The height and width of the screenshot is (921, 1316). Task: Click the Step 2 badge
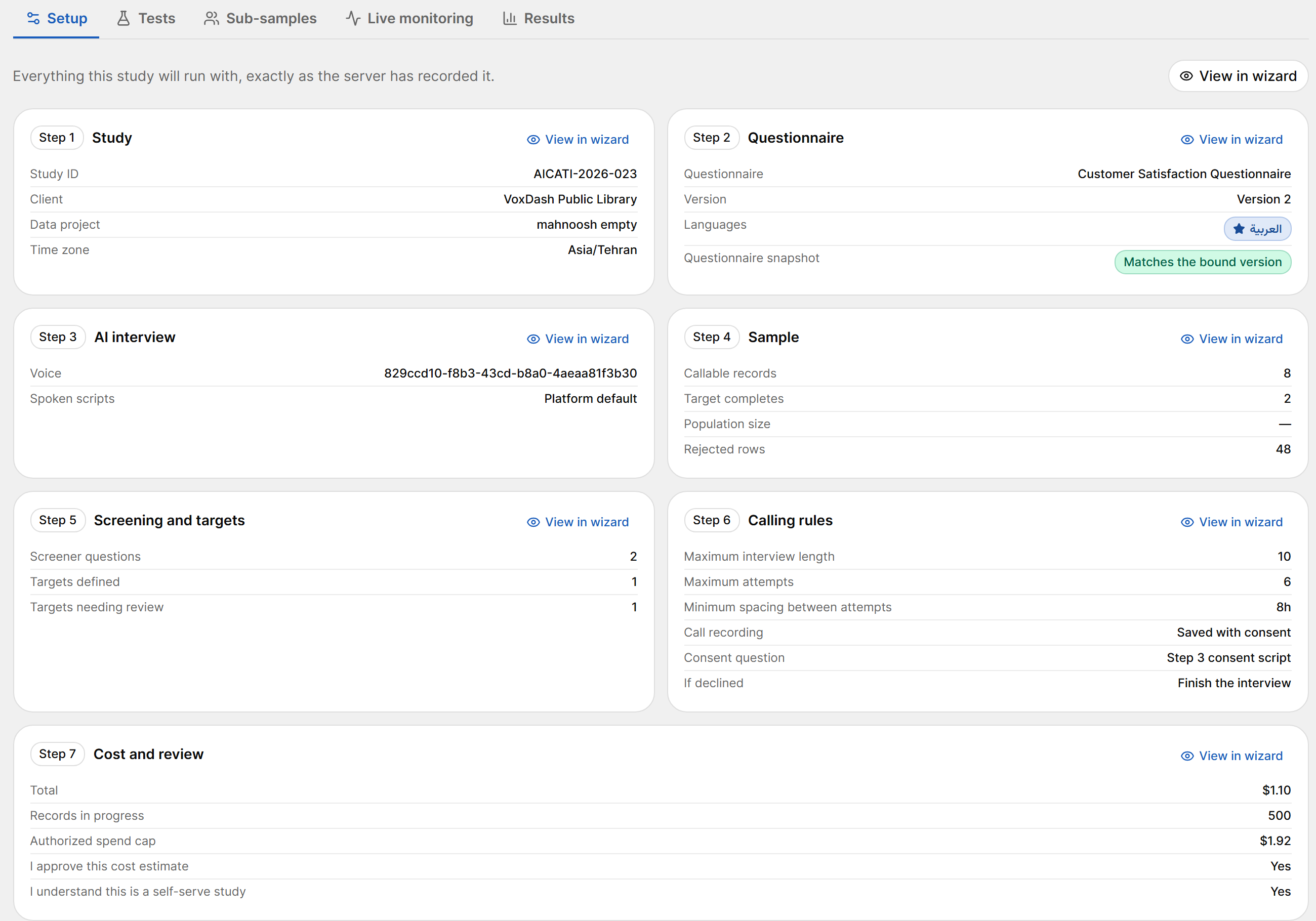pos(711,138)
